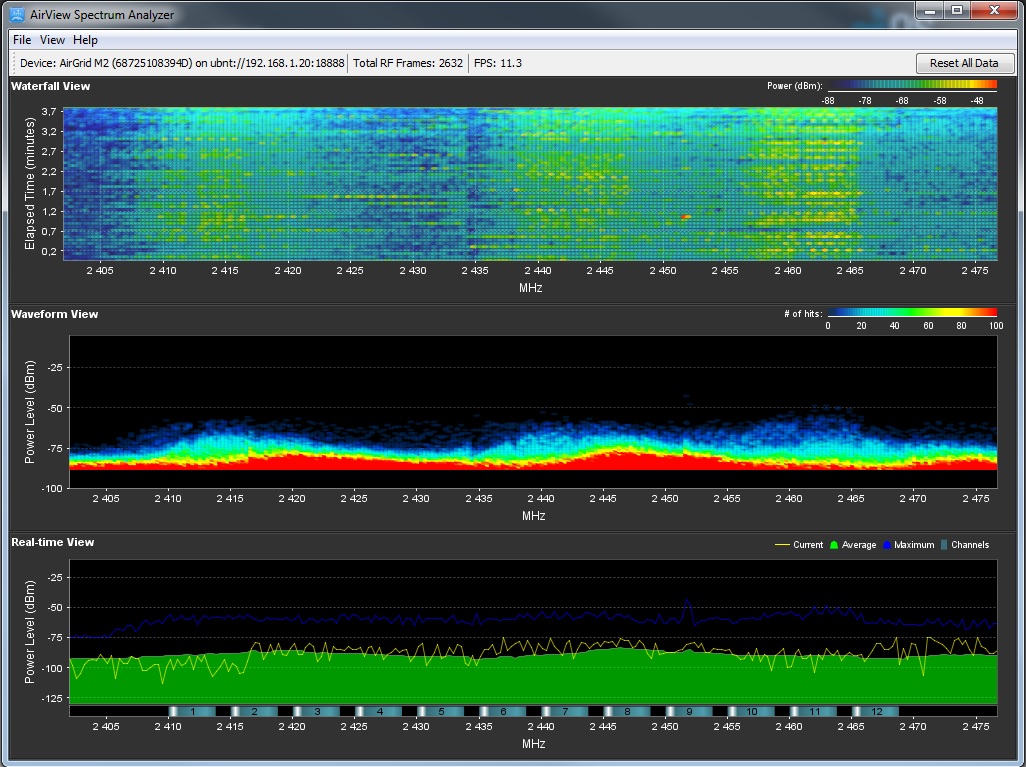1026x767 pixels.
Task: Click the AirView application icon in title bar
Action: click(x=19, y=14)
